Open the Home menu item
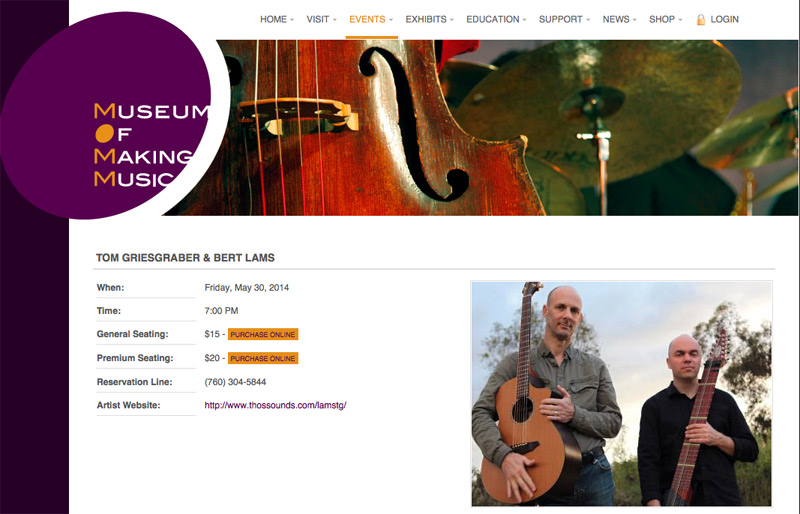Screen dimensions: 800x514 coord(273,19)
